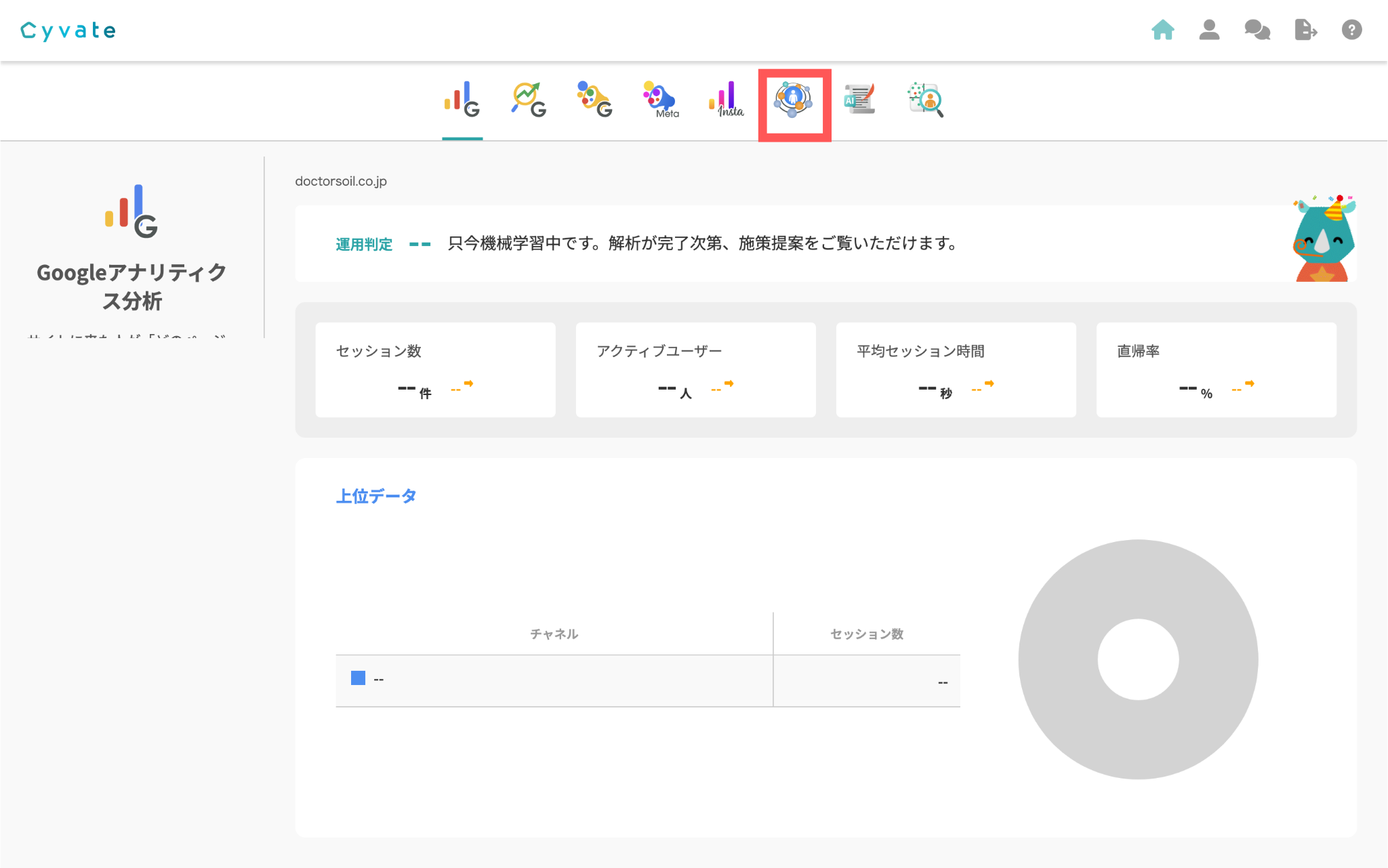Click the rhino mascot character
This screenshot has width=1388, height=868.
(x=1324, y=239)
